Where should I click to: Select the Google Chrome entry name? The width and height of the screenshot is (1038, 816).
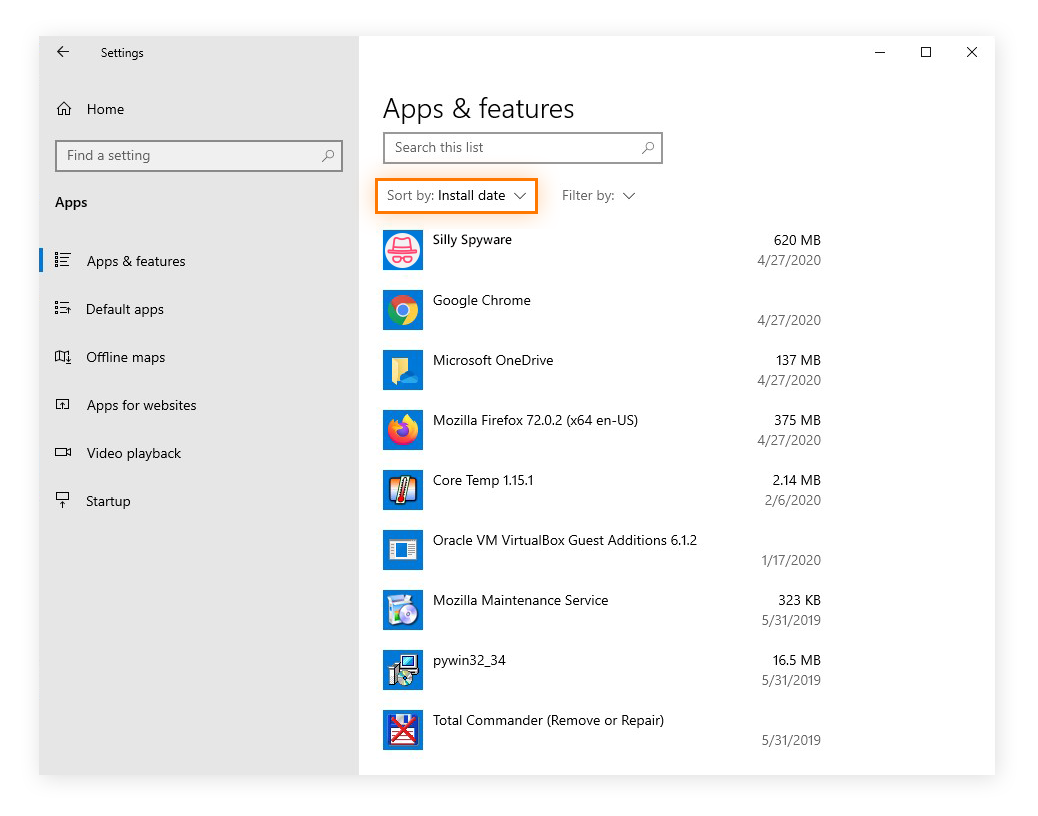tap(481, 300)
